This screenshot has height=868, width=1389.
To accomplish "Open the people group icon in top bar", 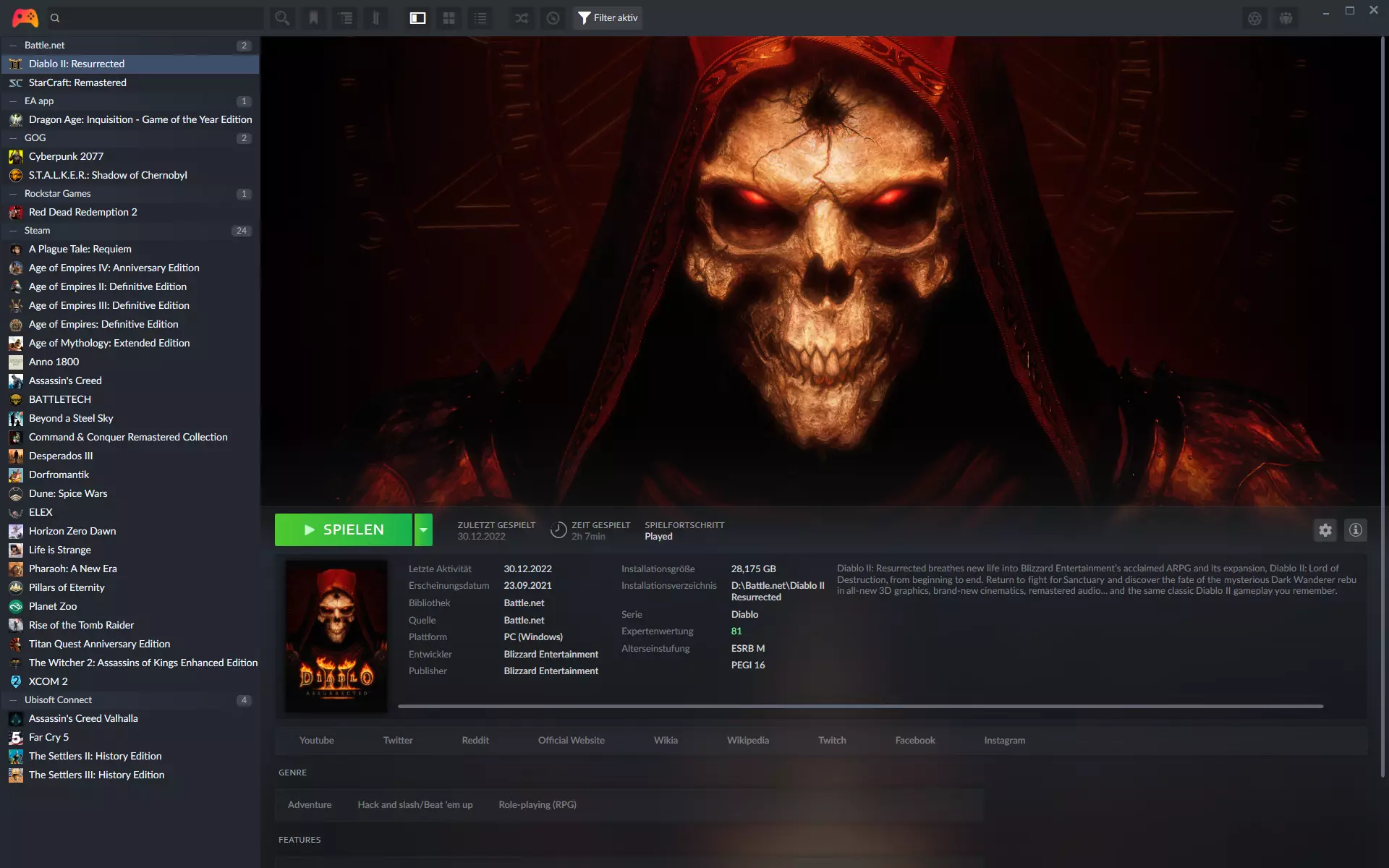I will (x=1286, y=18).
